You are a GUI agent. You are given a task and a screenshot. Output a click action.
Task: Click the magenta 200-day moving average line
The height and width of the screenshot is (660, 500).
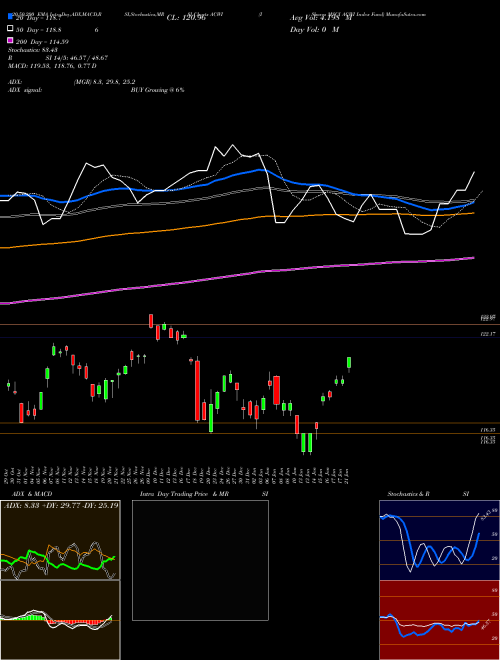click(237, 276)
